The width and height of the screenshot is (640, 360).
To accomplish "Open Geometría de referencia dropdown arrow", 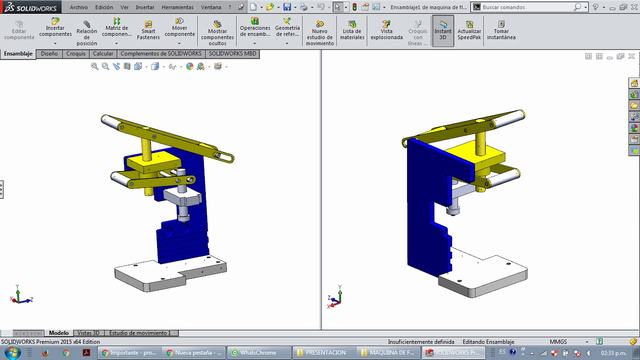I will pyautogui.click(x=287, y=43).
